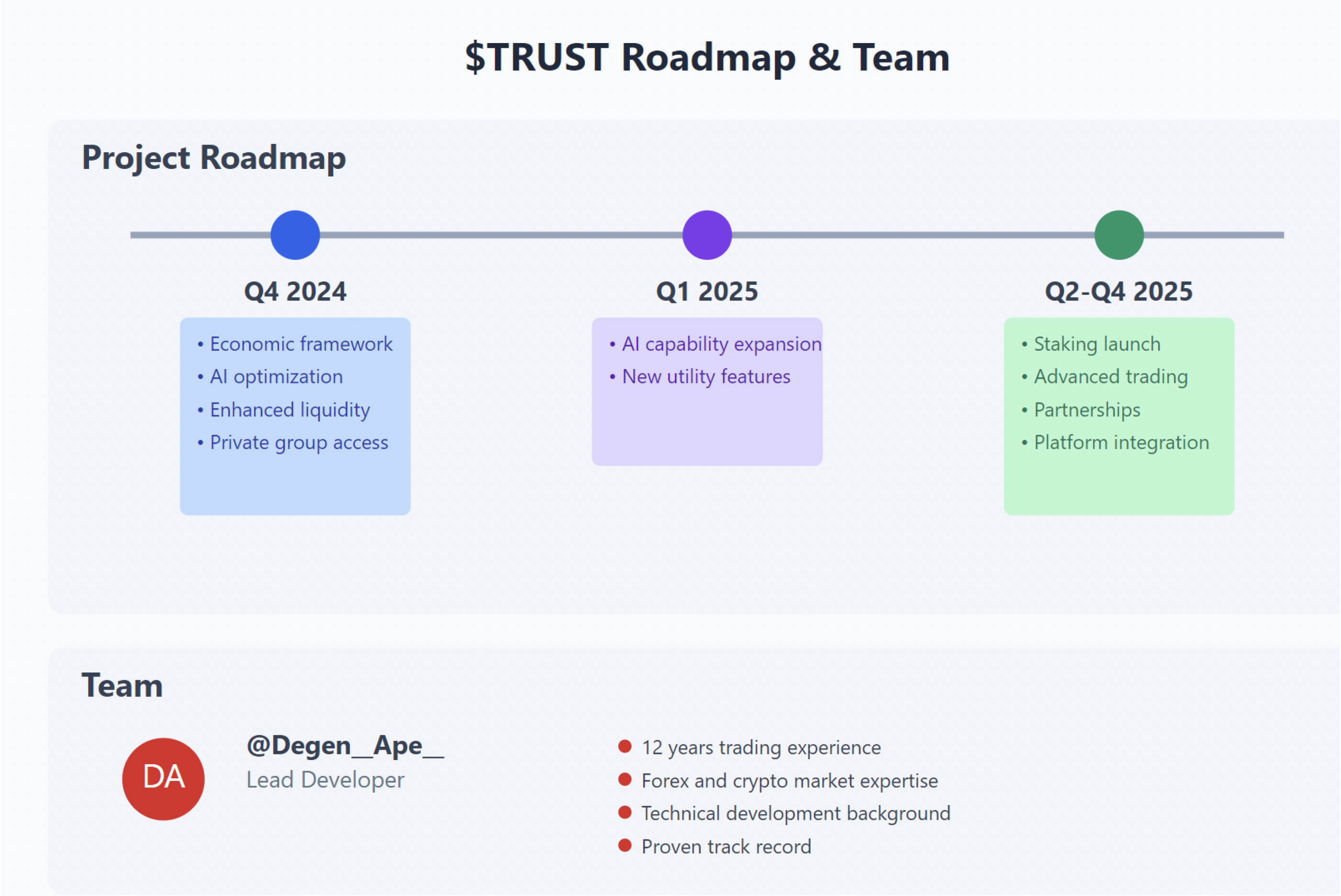Select the Q4 2024 heading label
Viewport: 1341px width, 896px height.
click(295, 291)
